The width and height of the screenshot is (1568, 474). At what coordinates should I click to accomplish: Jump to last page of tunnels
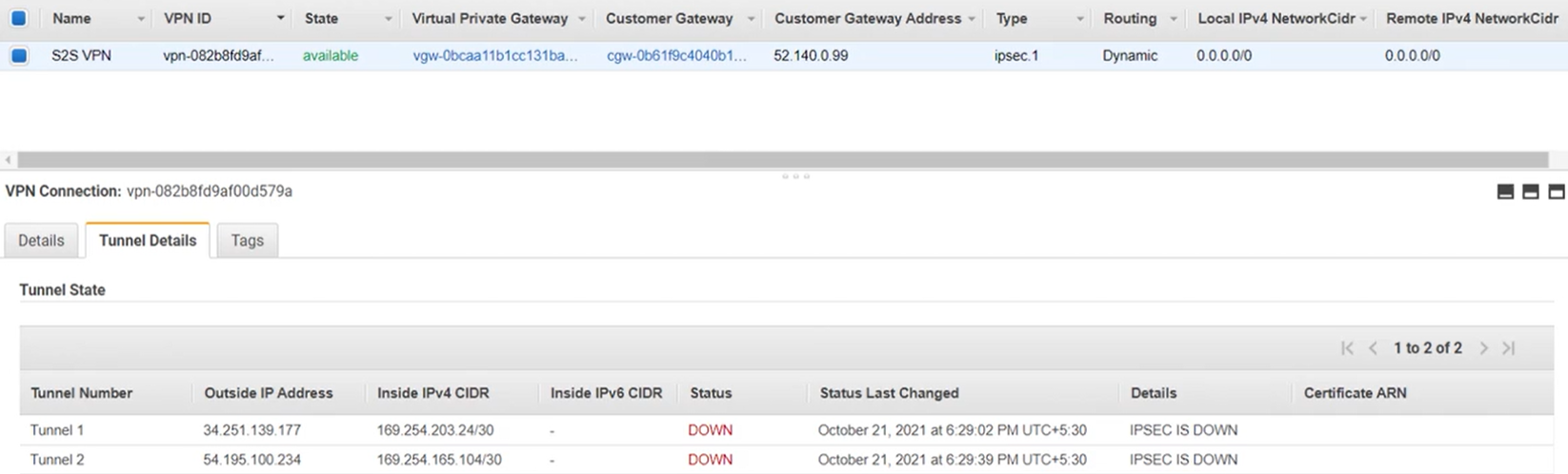click(x=1509, y=348)
